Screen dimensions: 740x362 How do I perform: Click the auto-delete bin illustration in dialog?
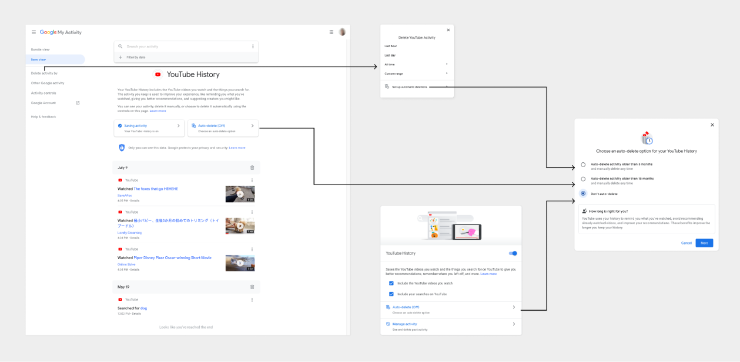pyautogui.click(x=647, y=138)
